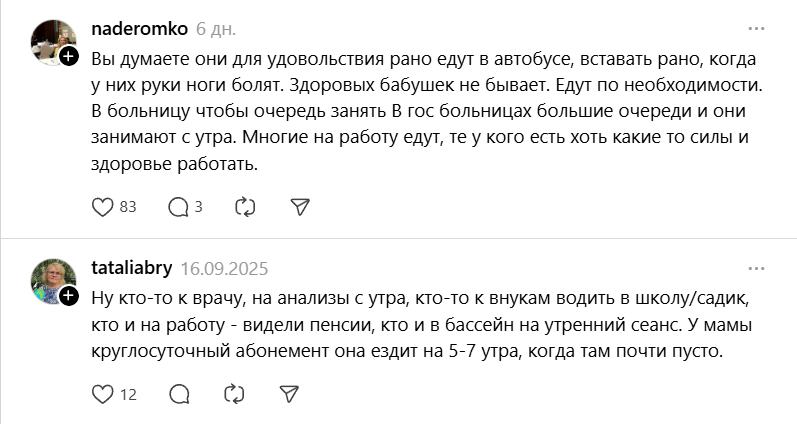Open the 16.09.2025 timestamp link

pyautogui.click(x=225, y=268)
